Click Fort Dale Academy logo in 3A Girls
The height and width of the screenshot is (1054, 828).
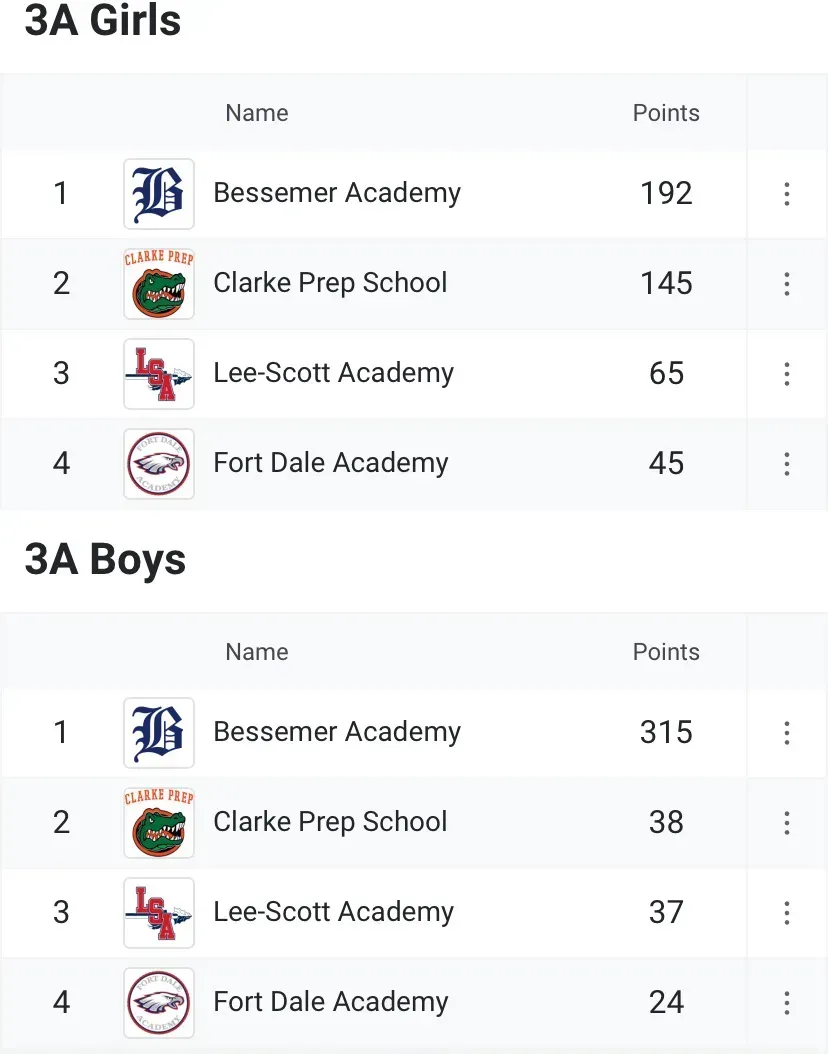[x=159, y=464]
